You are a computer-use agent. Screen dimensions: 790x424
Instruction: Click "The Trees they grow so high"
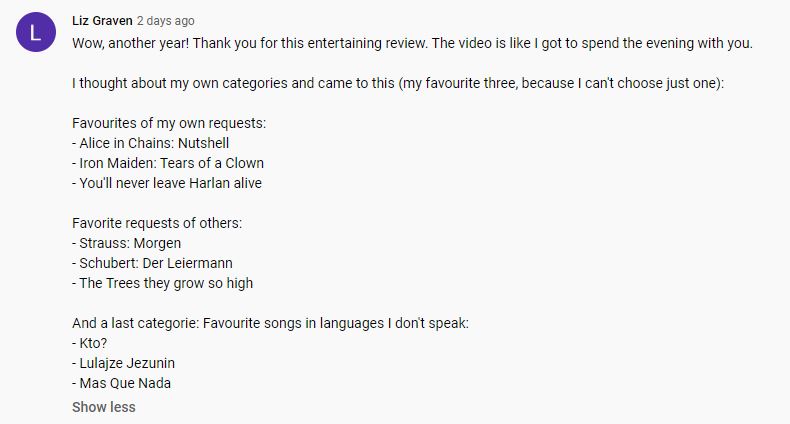pyautogui.click(x=163, y=283)
